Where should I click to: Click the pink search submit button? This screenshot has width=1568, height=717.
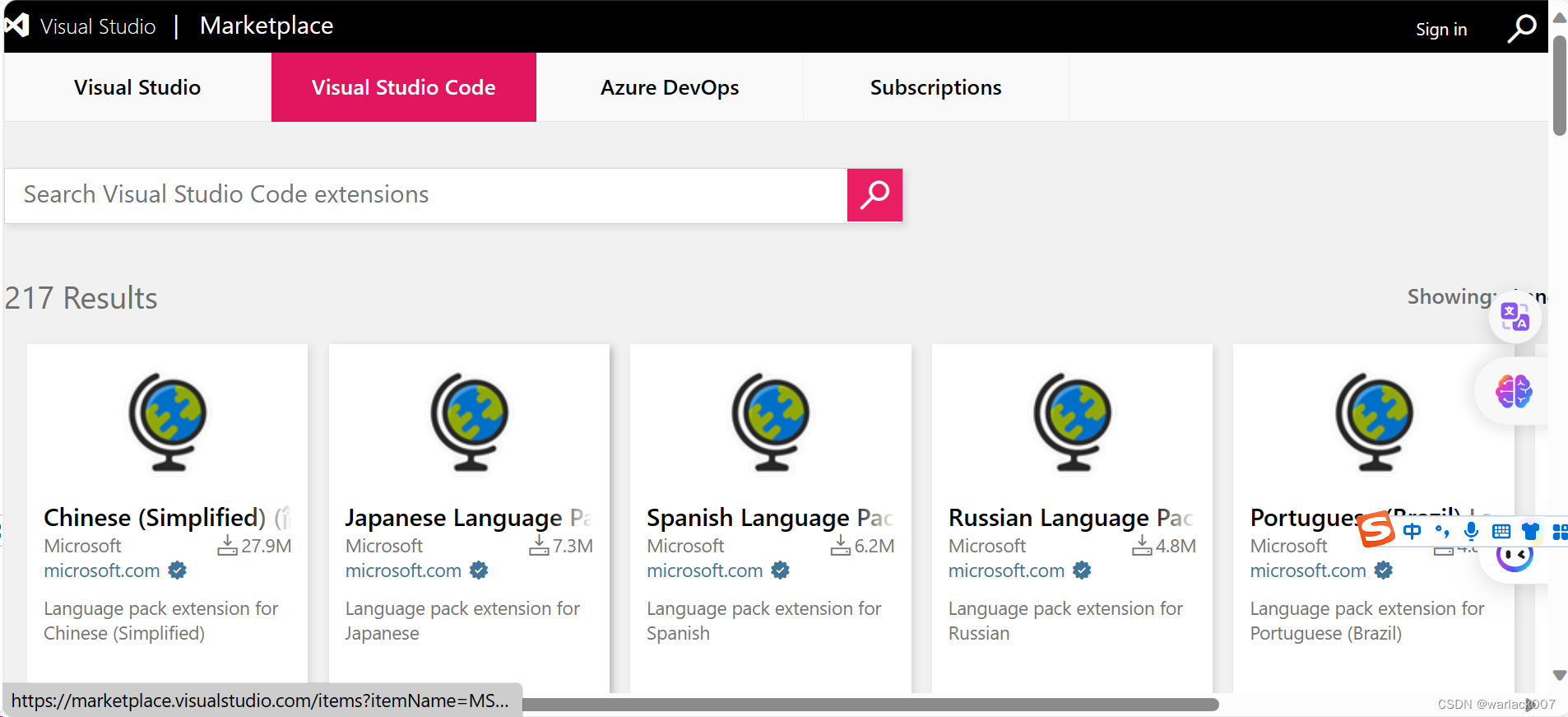point(874,195)
